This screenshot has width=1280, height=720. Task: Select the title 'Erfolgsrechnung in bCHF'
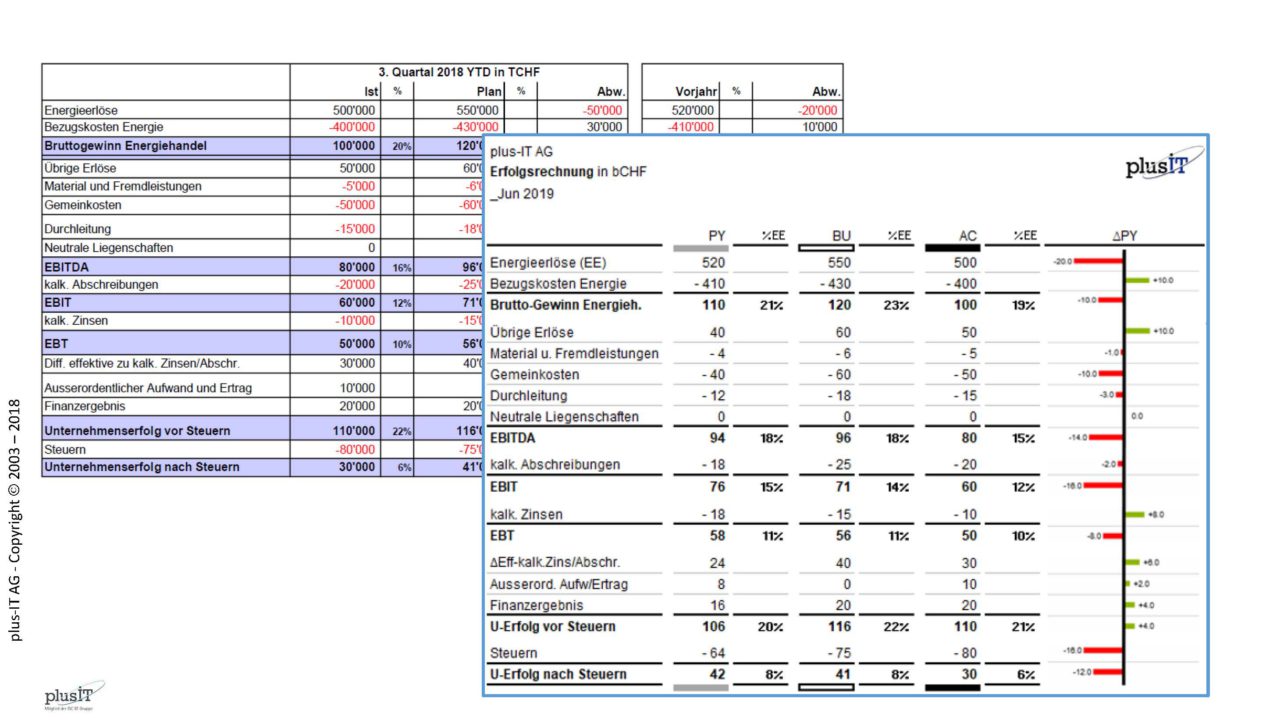(x=568, y=172)
